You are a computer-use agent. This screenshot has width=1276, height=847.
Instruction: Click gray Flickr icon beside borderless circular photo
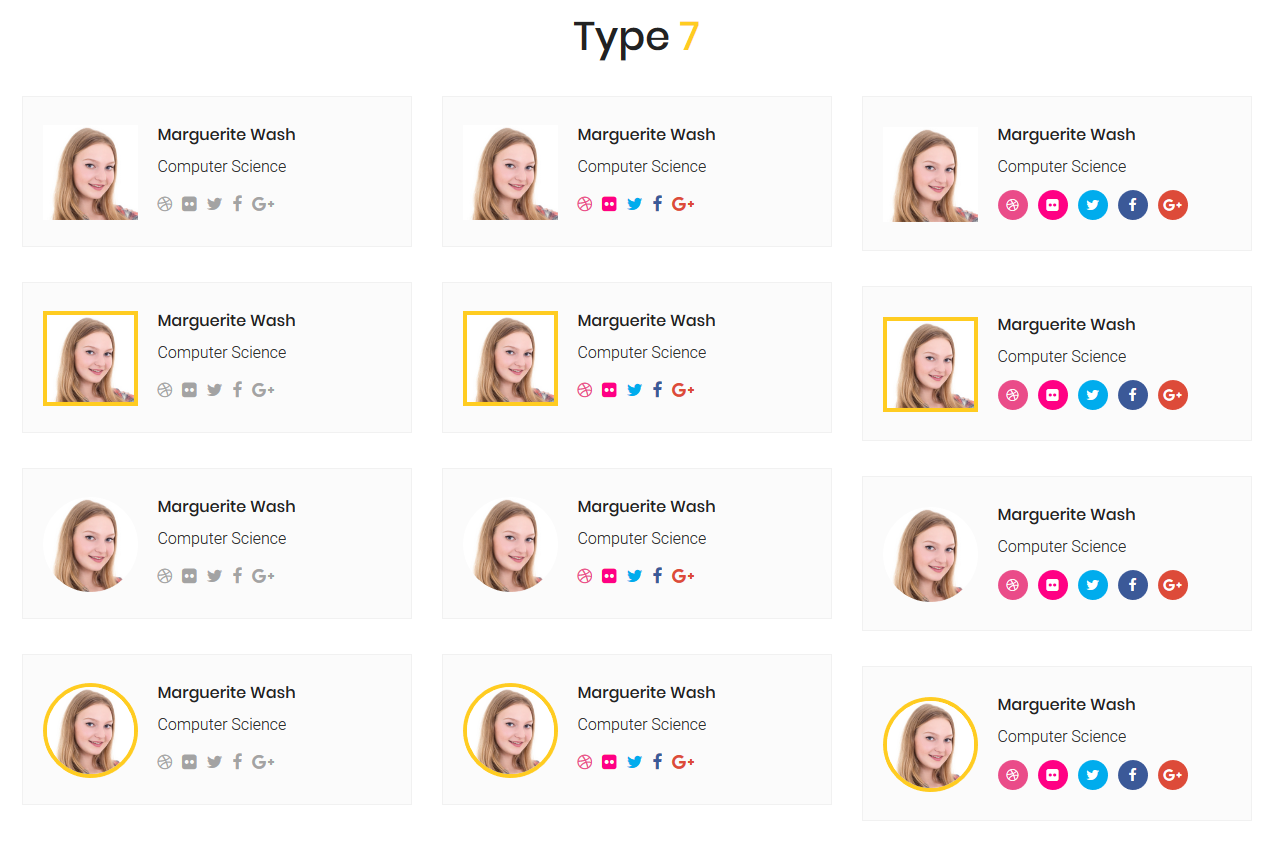pos(189,576)
